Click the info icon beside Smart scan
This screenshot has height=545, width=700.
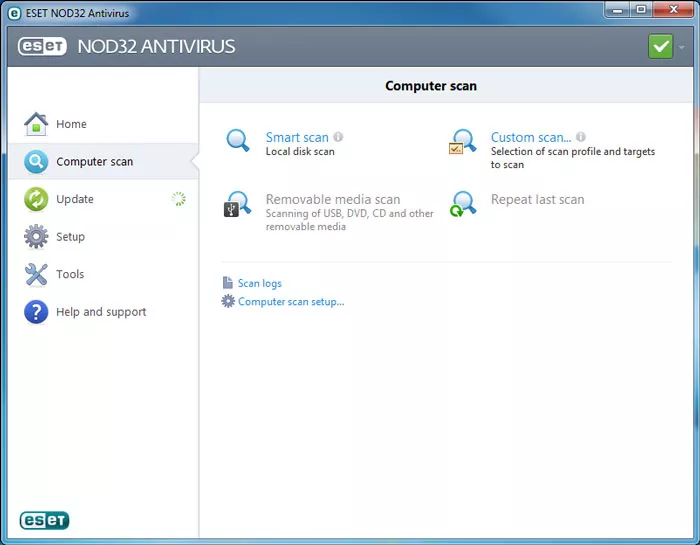point(338,137)
